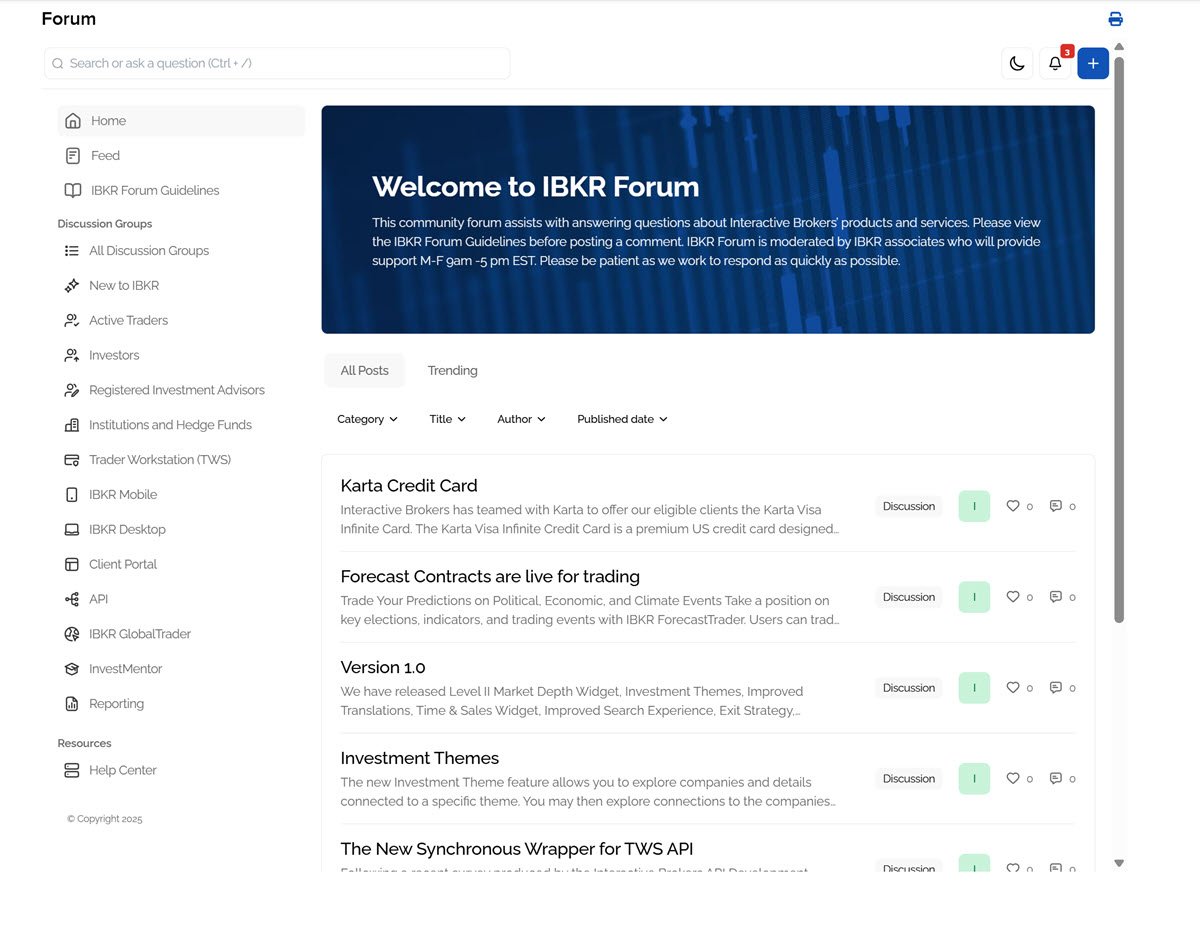The width and height of the screenshot is (1200, 925).
Task: Open the Published date dropdown
Action: (622, 419)
